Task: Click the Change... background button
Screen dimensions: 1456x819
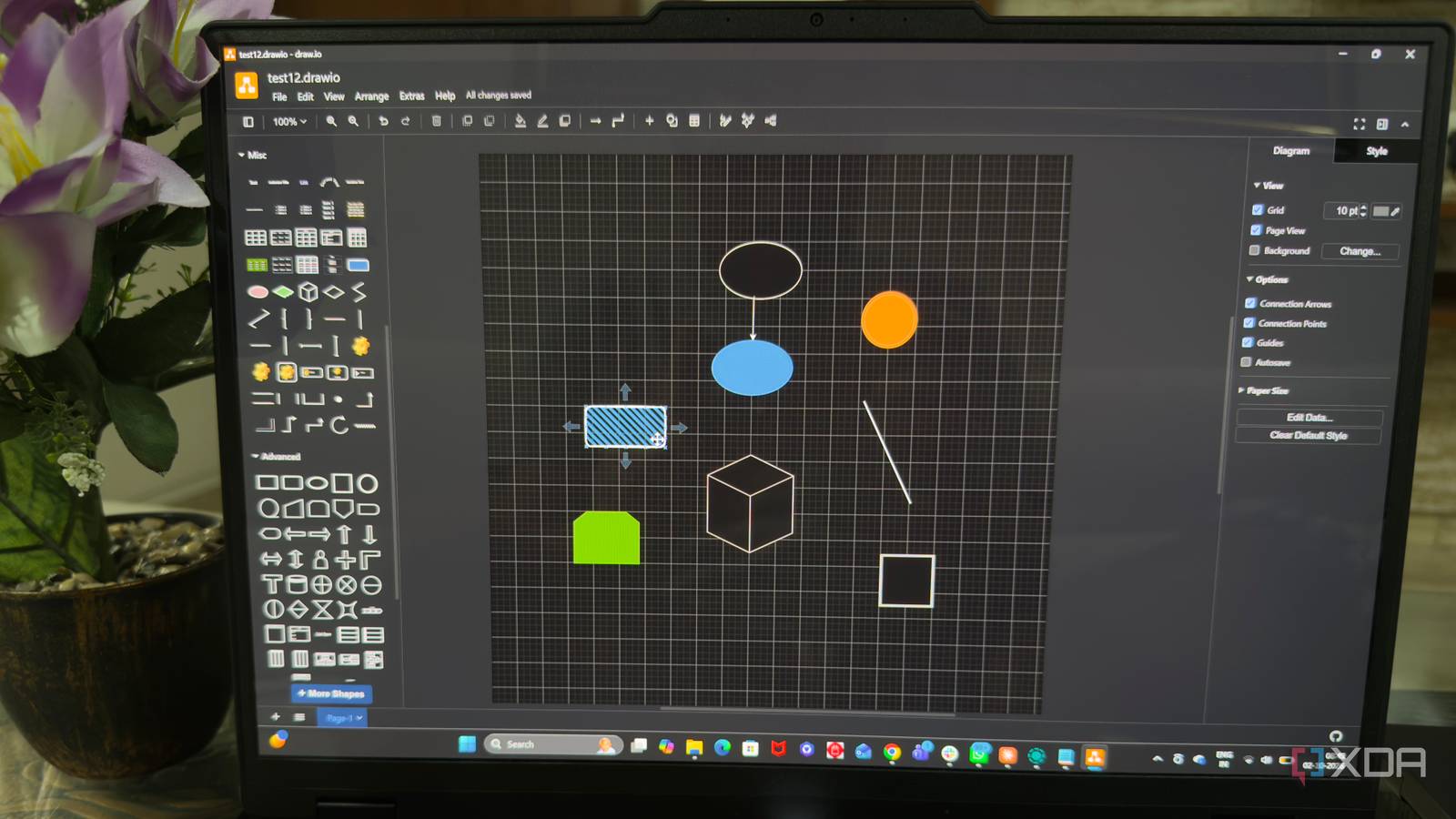Action: pyautogui.click(x=1360, y=251)
